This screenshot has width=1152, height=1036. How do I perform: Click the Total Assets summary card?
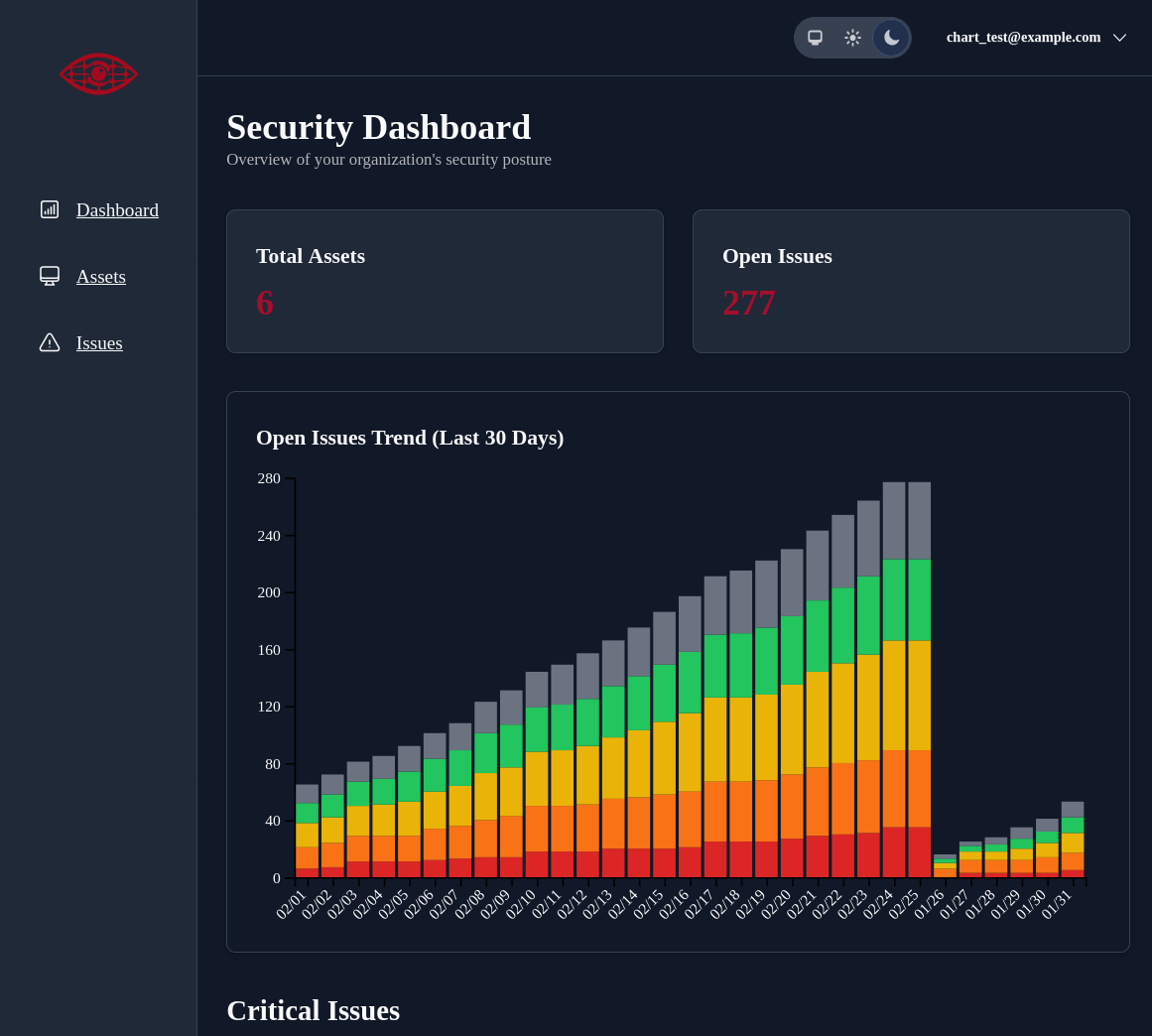(445, 281)
